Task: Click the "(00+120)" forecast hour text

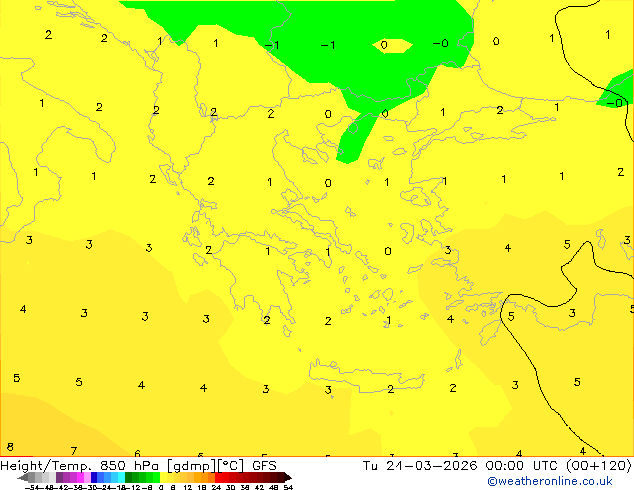Action: (x=598, y=465)
